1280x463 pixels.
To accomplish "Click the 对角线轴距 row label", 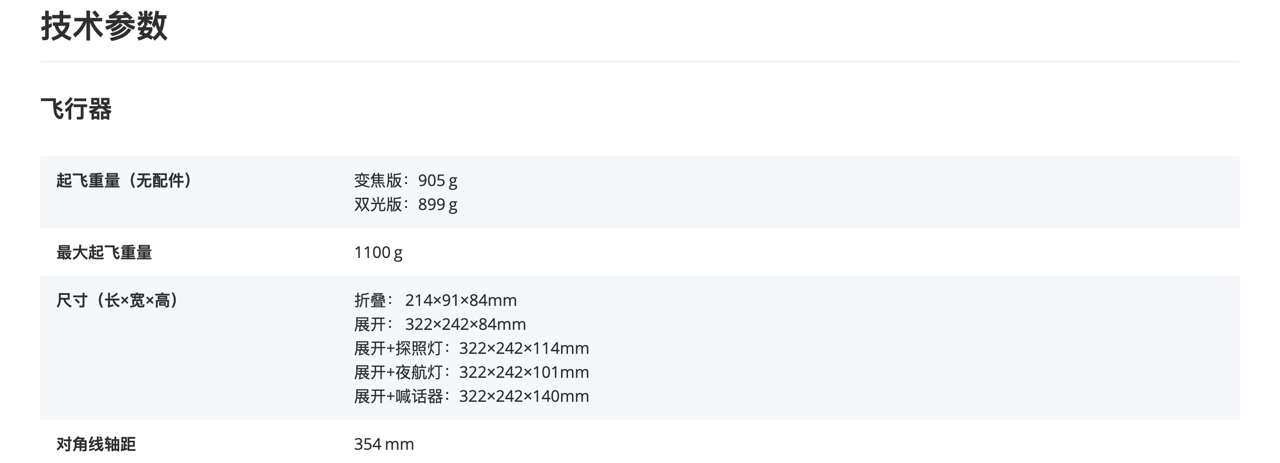I will tap(96, 445).
